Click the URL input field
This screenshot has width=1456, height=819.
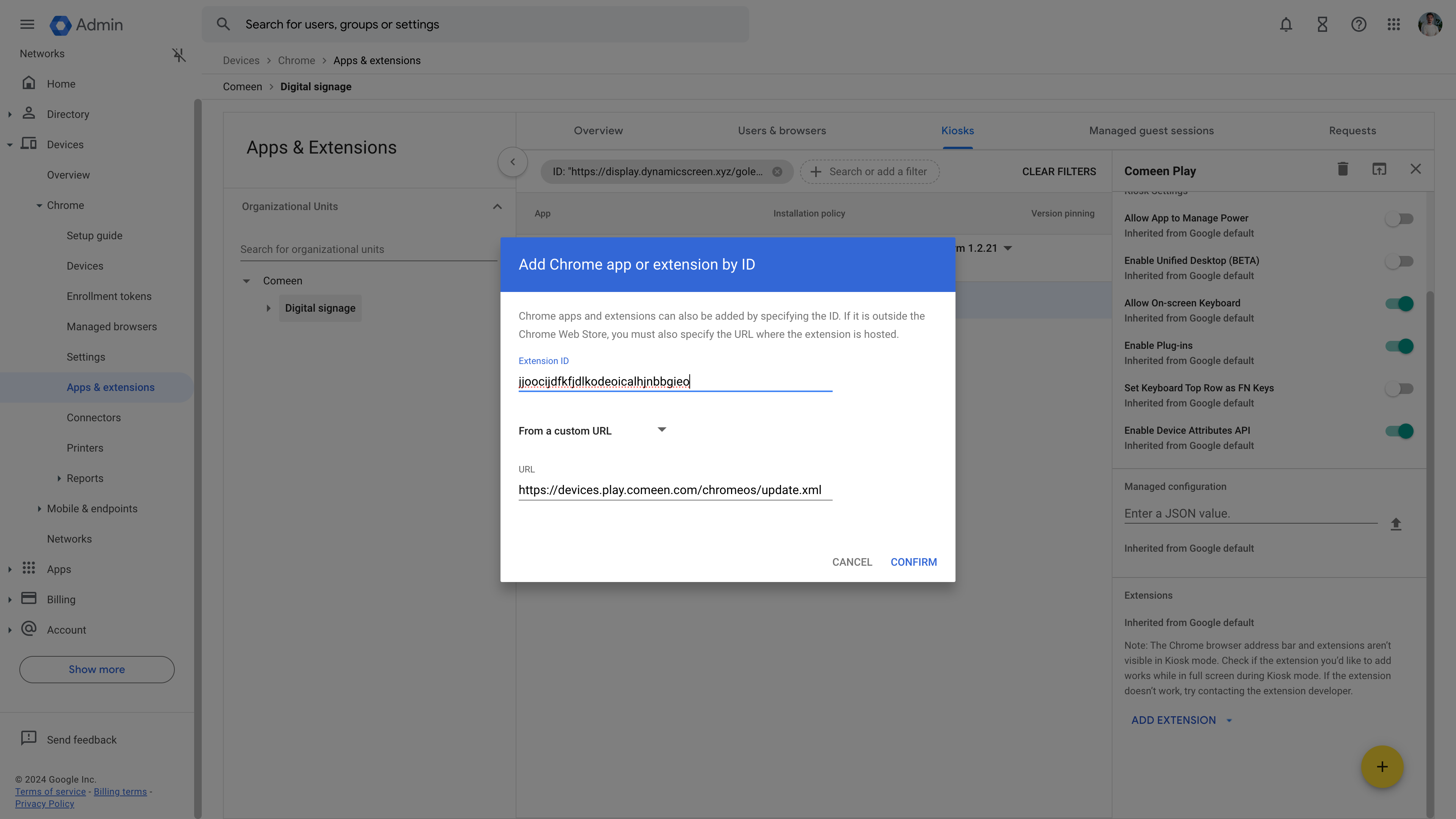click(x=675, y=490)
